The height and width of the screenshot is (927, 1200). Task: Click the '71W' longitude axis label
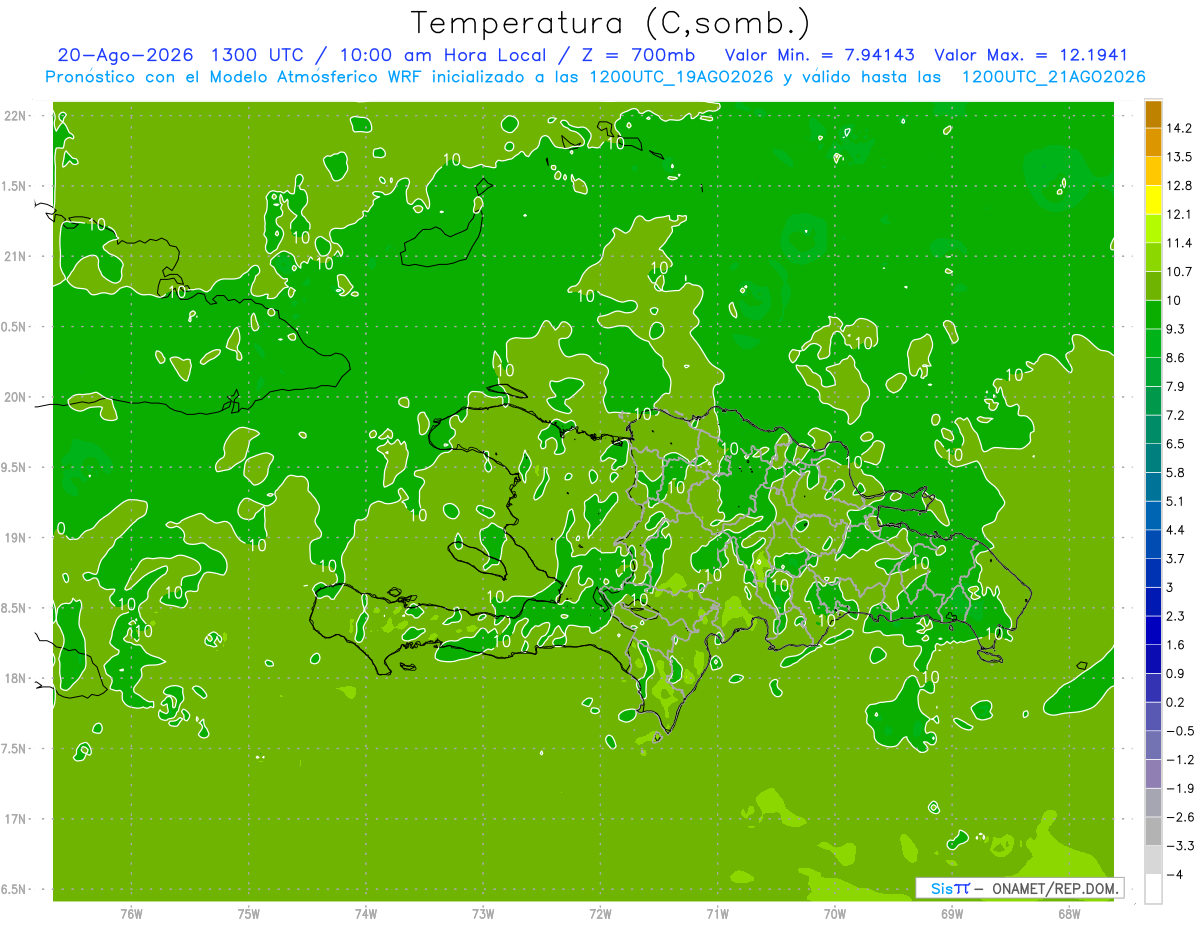point(717,915)
